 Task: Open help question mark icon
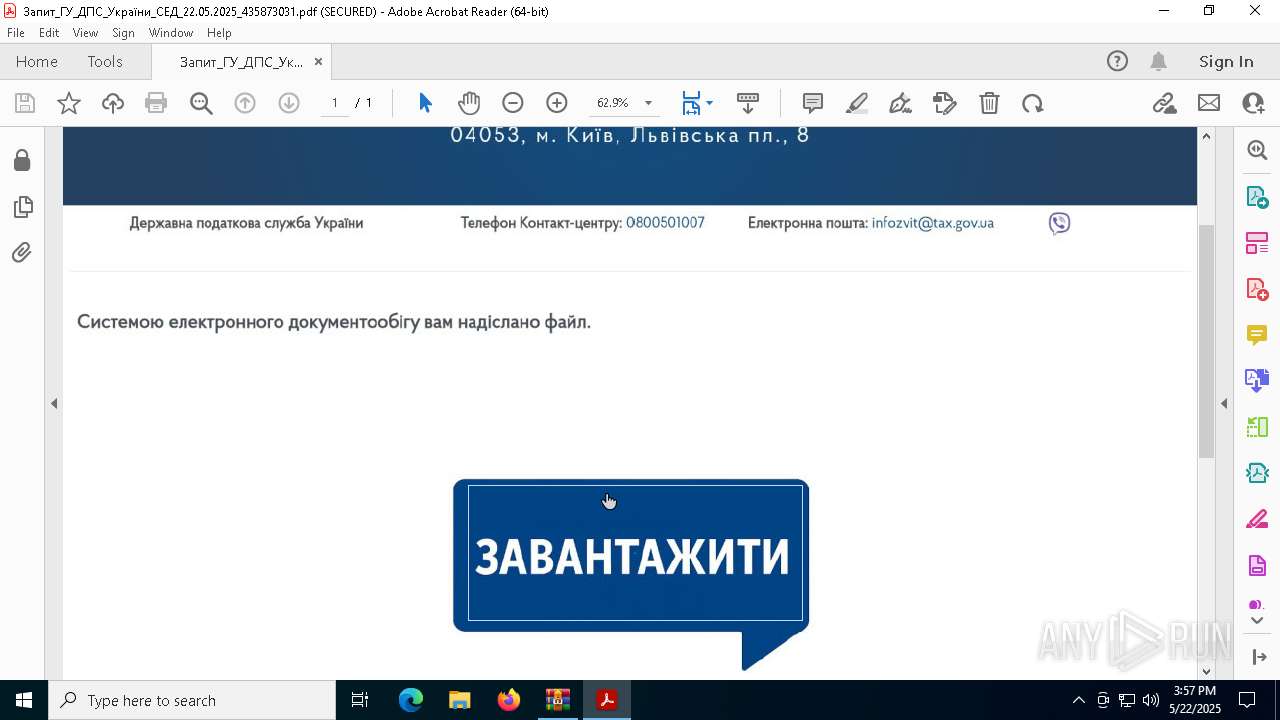pos(1117,62)
